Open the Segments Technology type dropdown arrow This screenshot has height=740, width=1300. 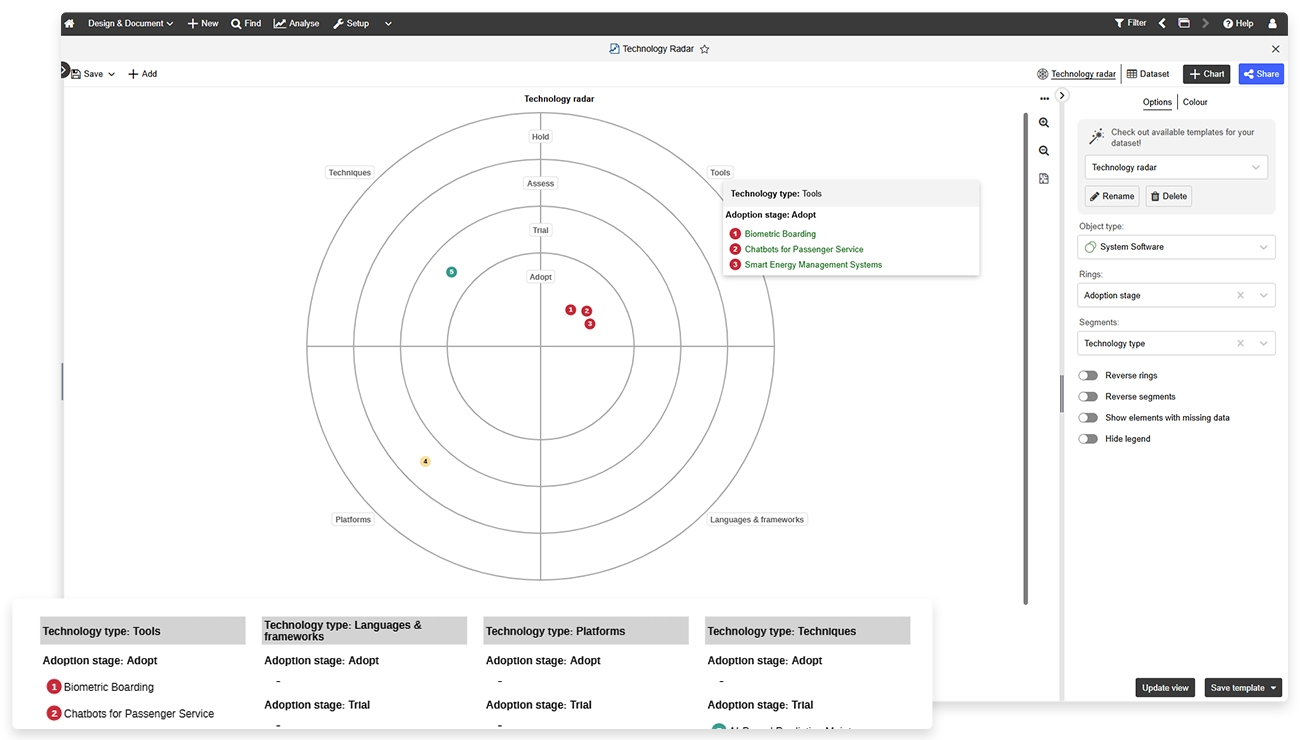[x=1264, y=344]
